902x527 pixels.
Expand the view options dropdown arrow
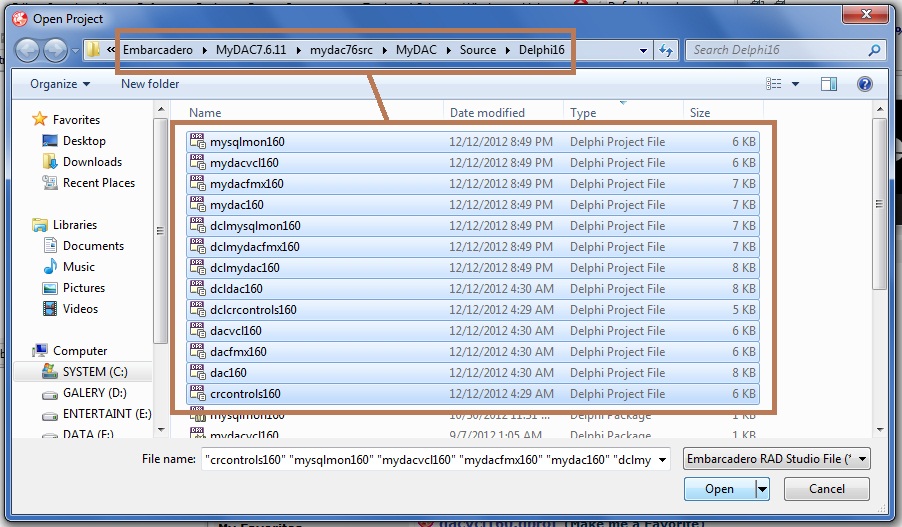[x=795, y=84]
